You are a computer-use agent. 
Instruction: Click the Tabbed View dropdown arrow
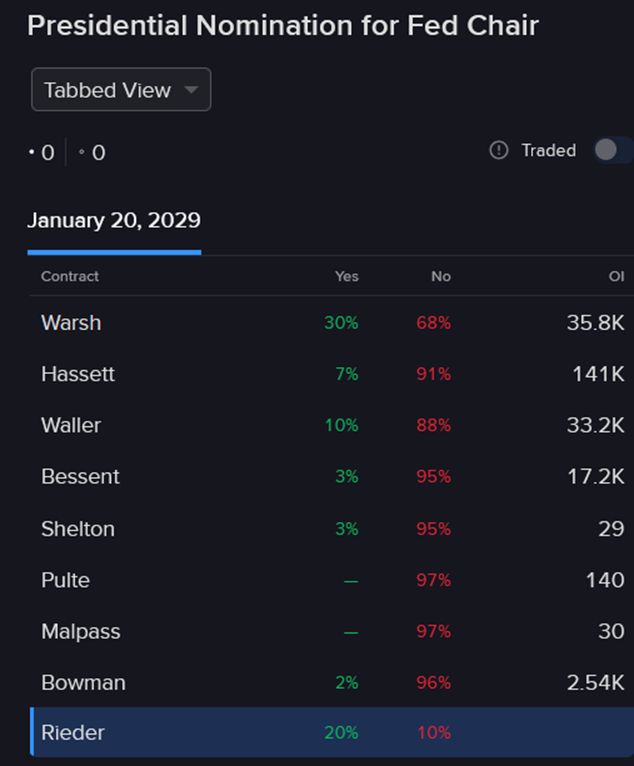click(x=191, y=90)
